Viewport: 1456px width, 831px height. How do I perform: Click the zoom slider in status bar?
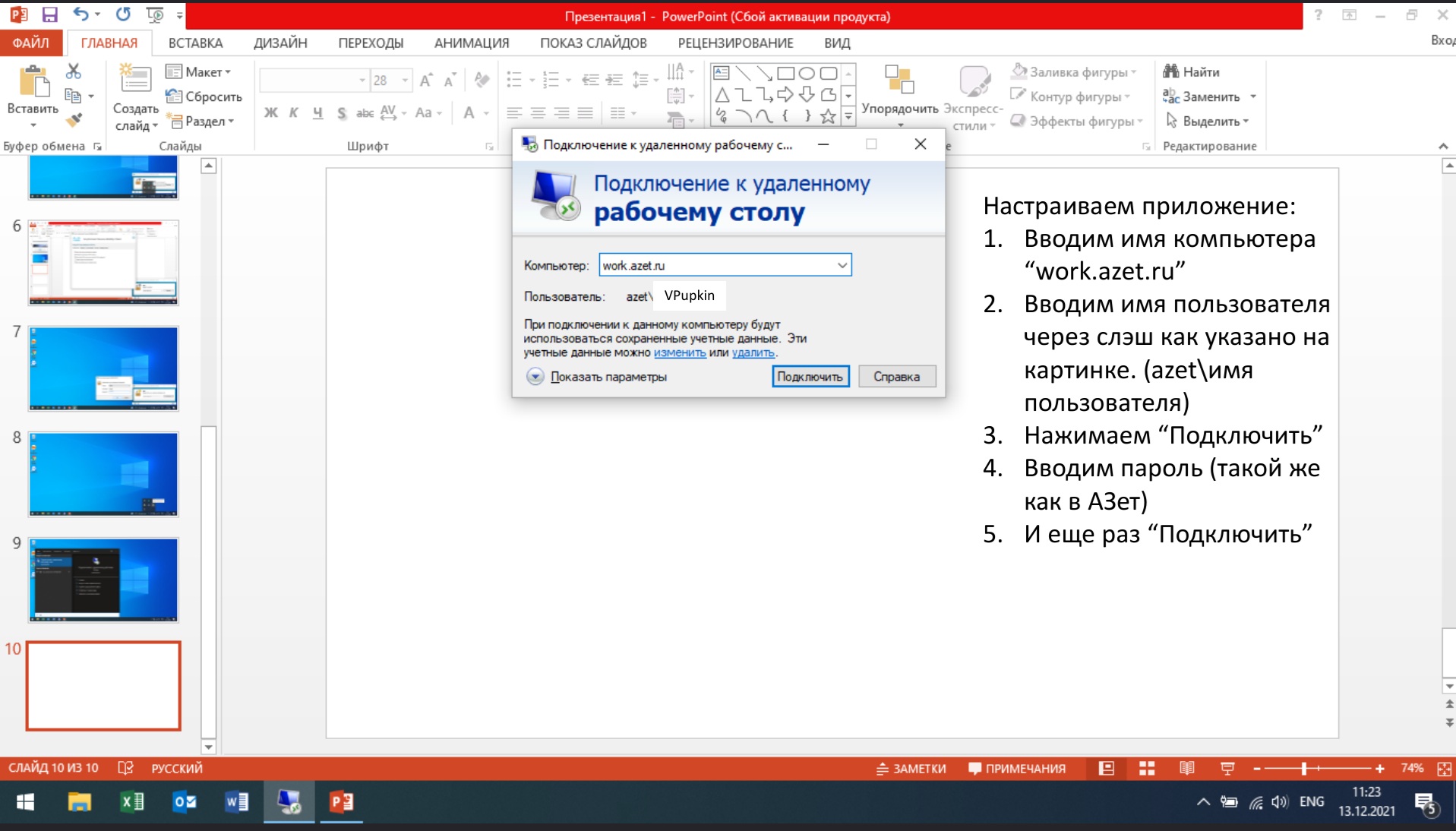tap(1303, 769)
